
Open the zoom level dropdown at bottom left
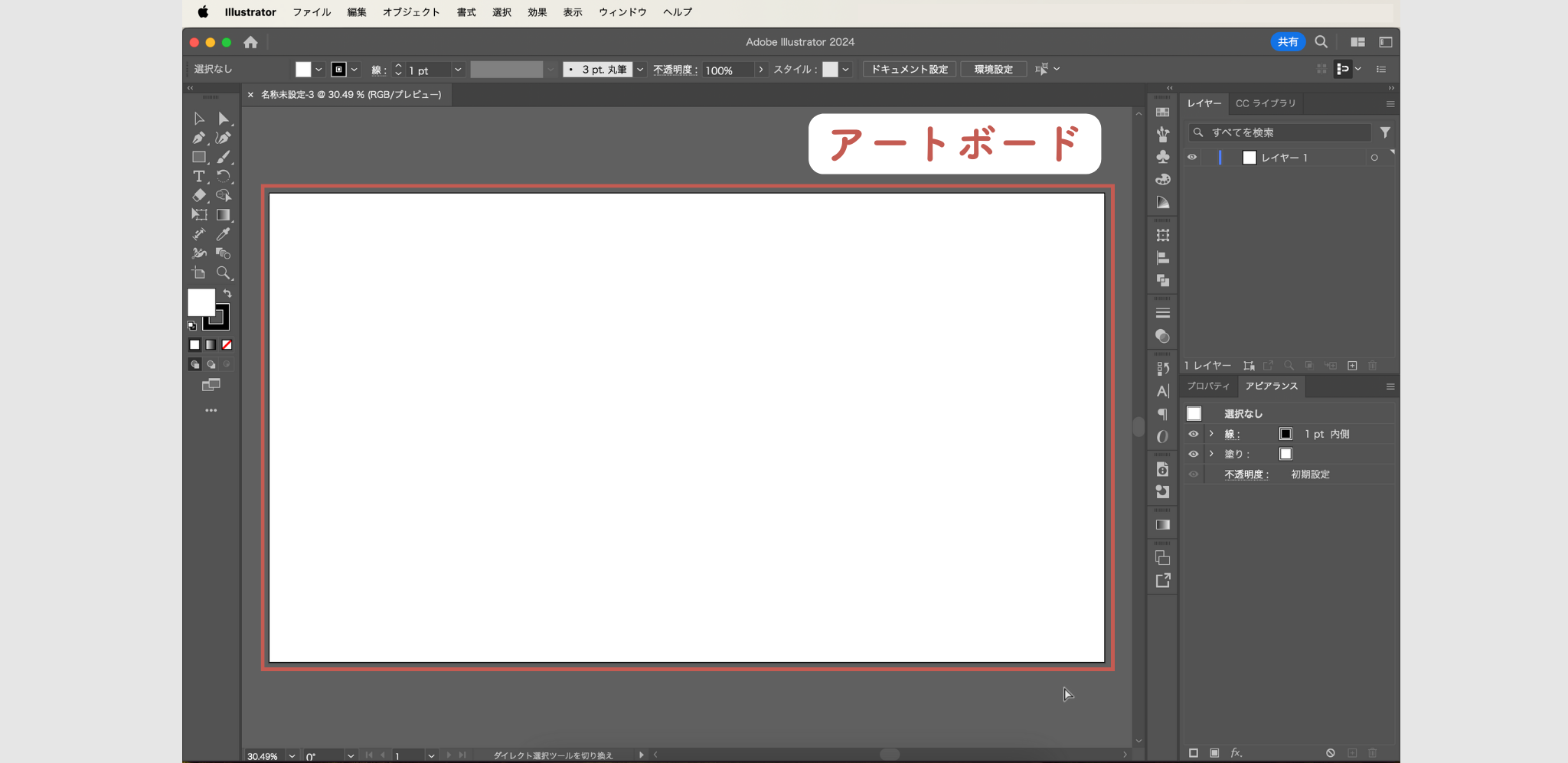pos(292,755)
